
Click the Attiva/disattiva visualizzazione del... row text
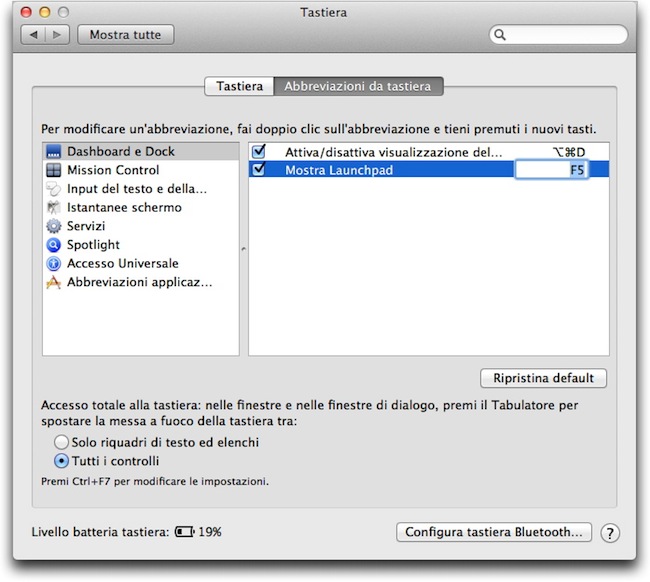point(393,153)
